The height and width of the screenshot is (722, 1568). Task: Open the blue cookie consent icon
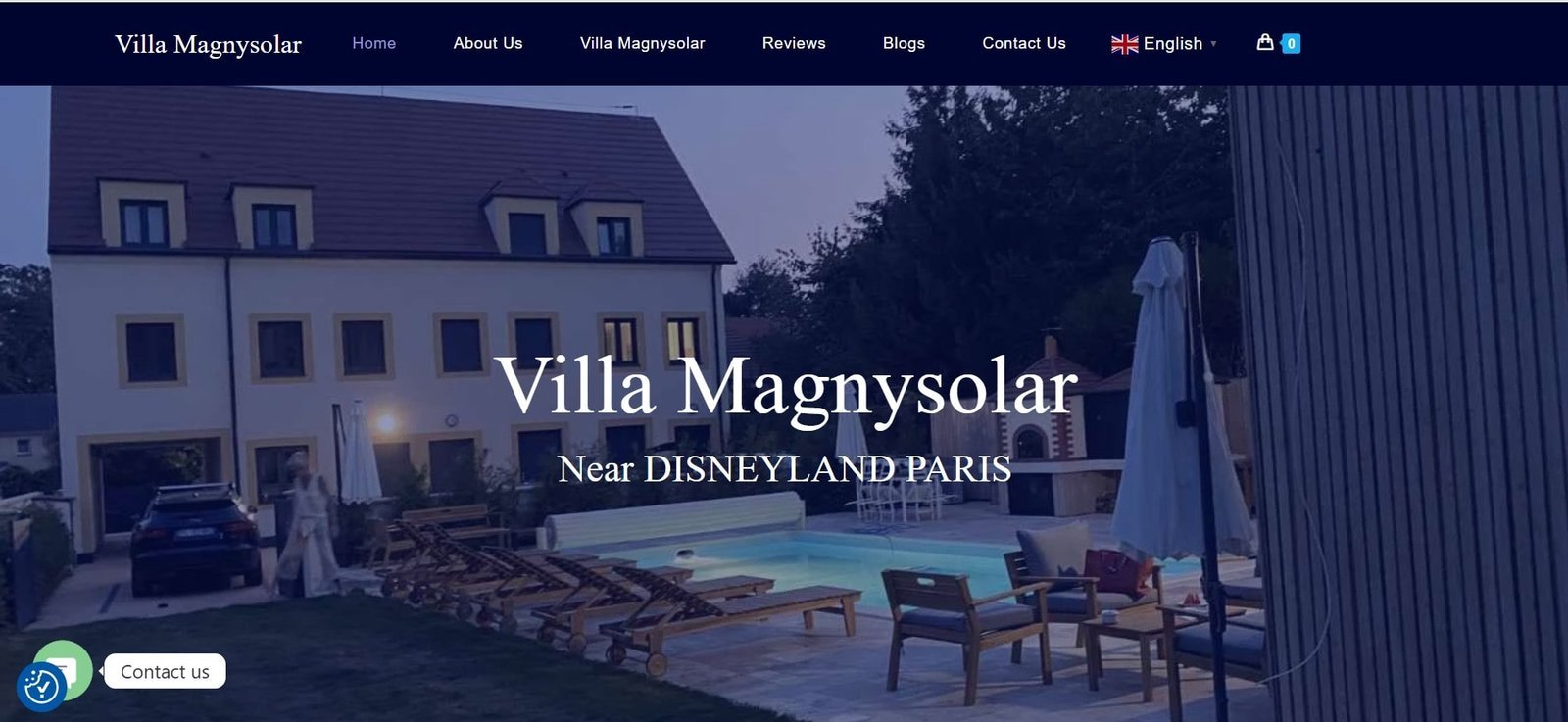click(41, 687)
